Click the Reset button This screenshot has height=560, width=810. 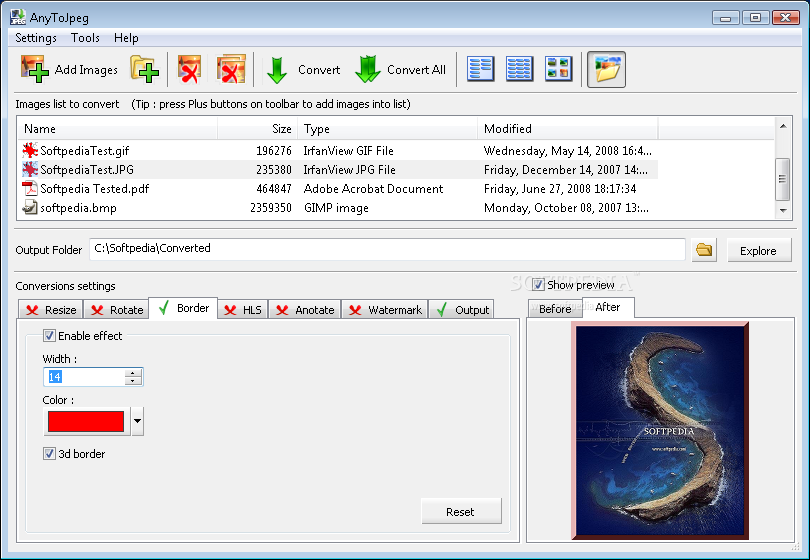[x=461, y=511]
